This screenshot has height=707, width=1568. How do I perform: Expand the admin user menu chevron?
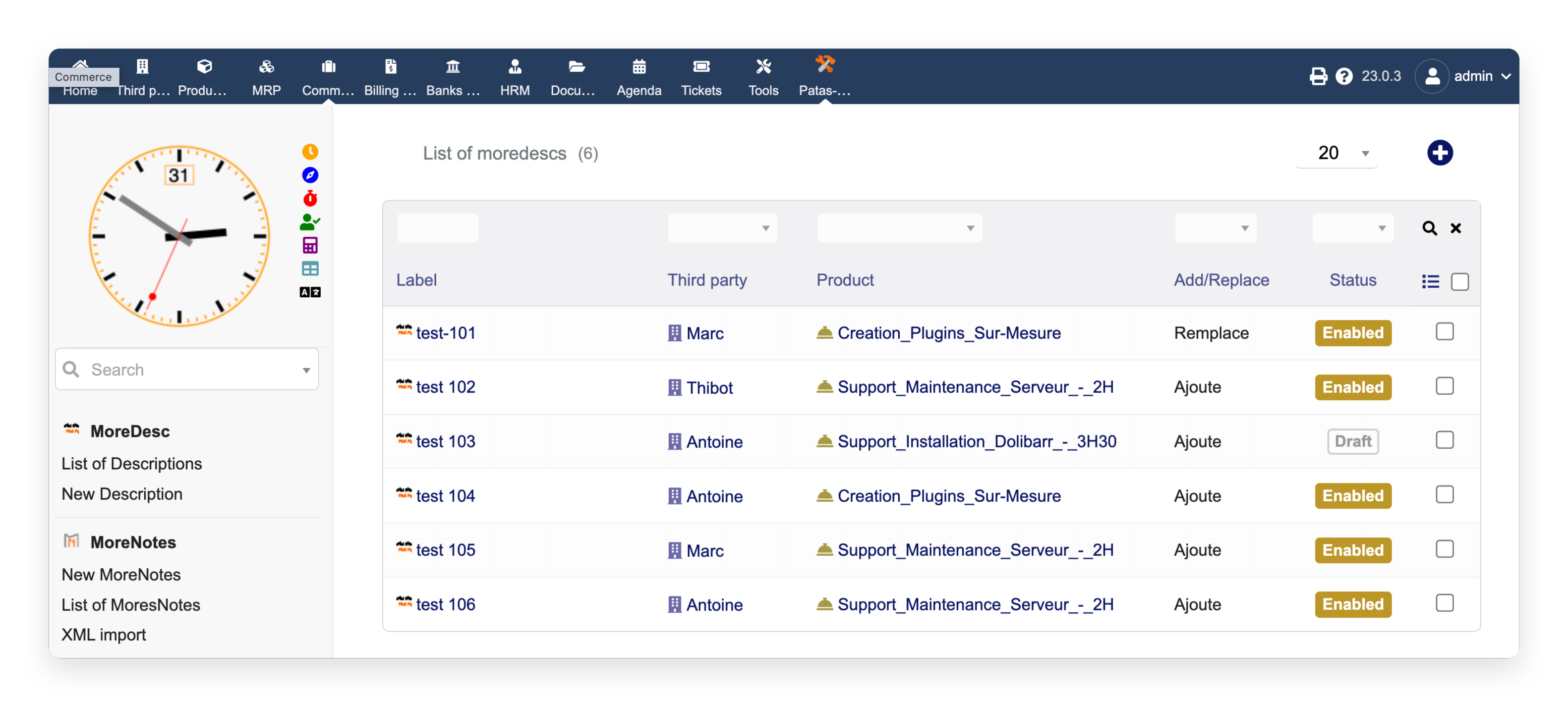tap(1506, 77)
